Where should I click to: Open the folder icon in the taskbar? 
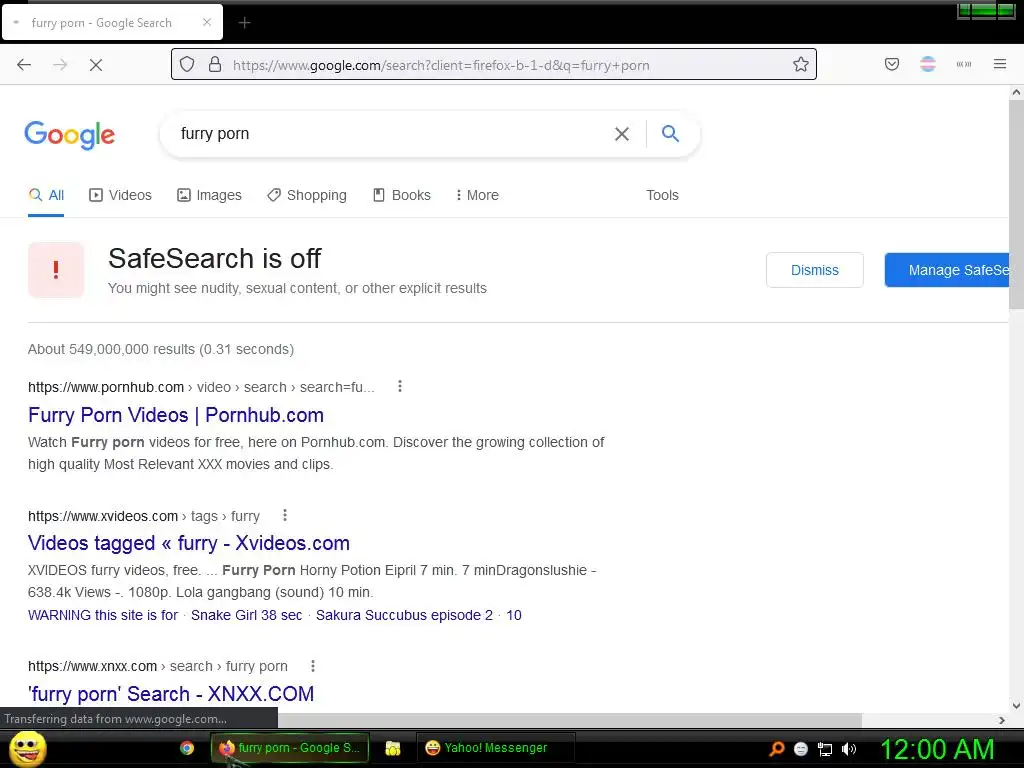(x=392, y=748)
